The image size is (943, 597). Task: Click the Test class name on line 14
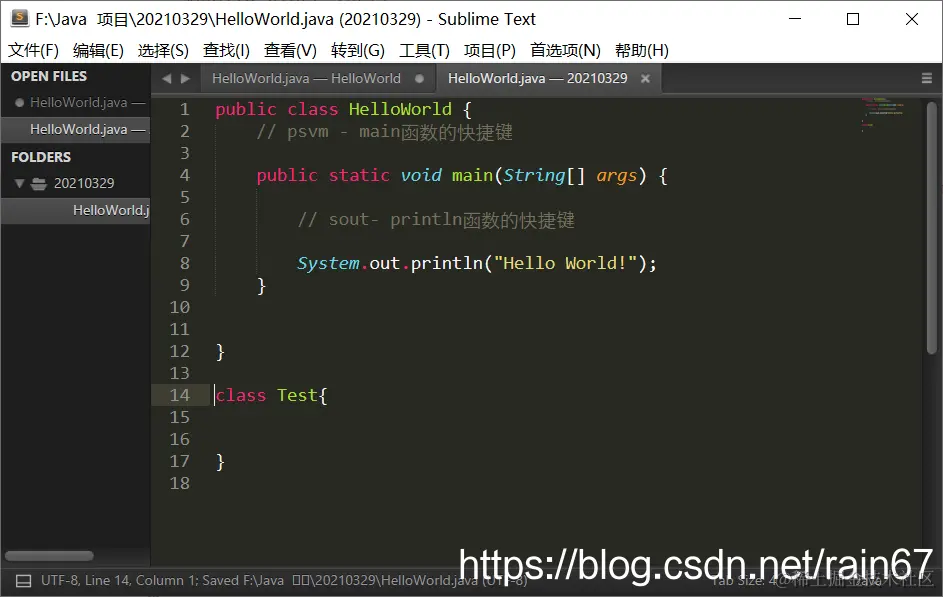[297, 395]
